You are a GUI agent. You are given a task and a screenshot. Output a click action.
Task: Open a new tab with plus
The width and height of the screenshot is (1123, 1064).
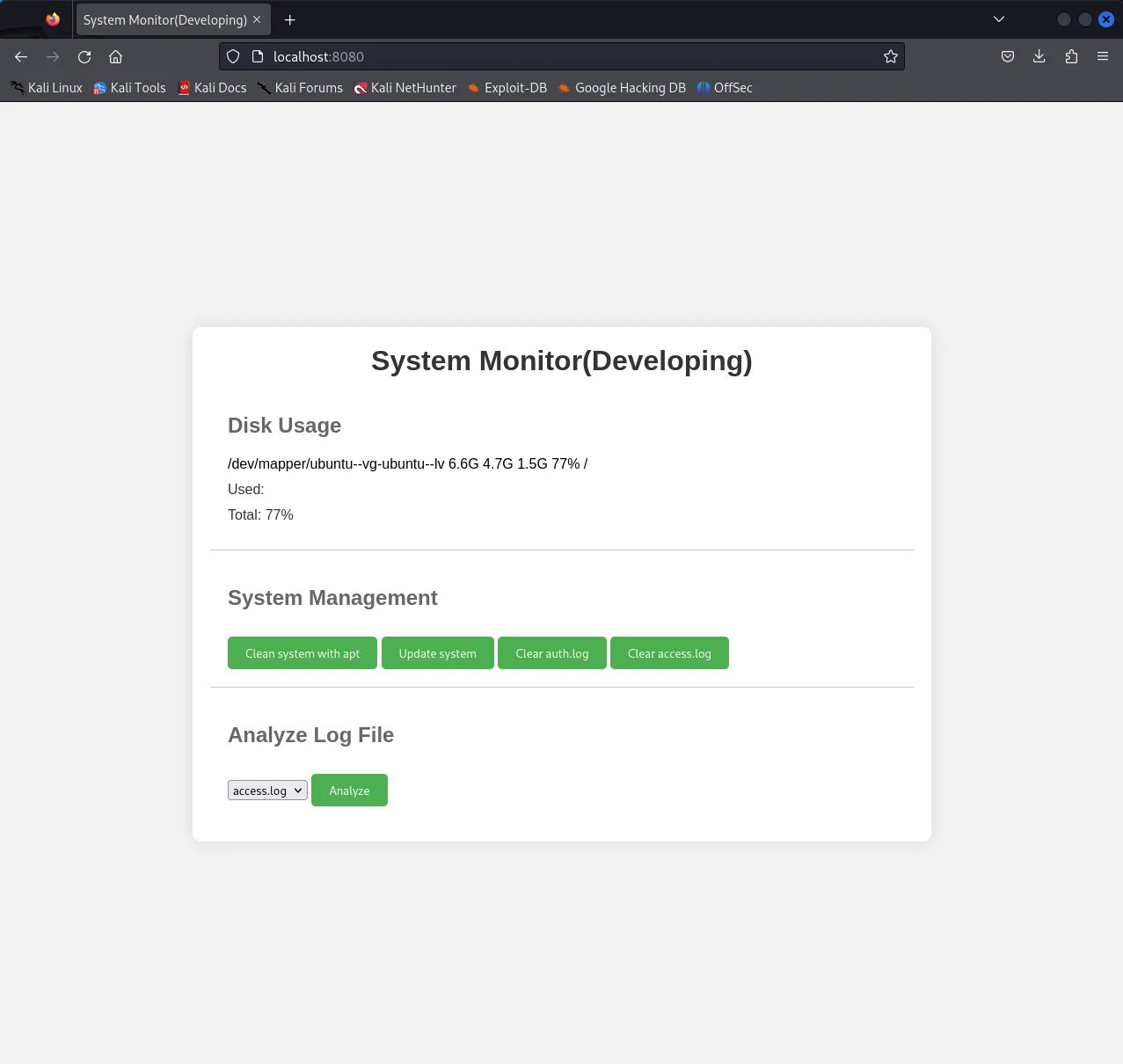coord(290,19)
